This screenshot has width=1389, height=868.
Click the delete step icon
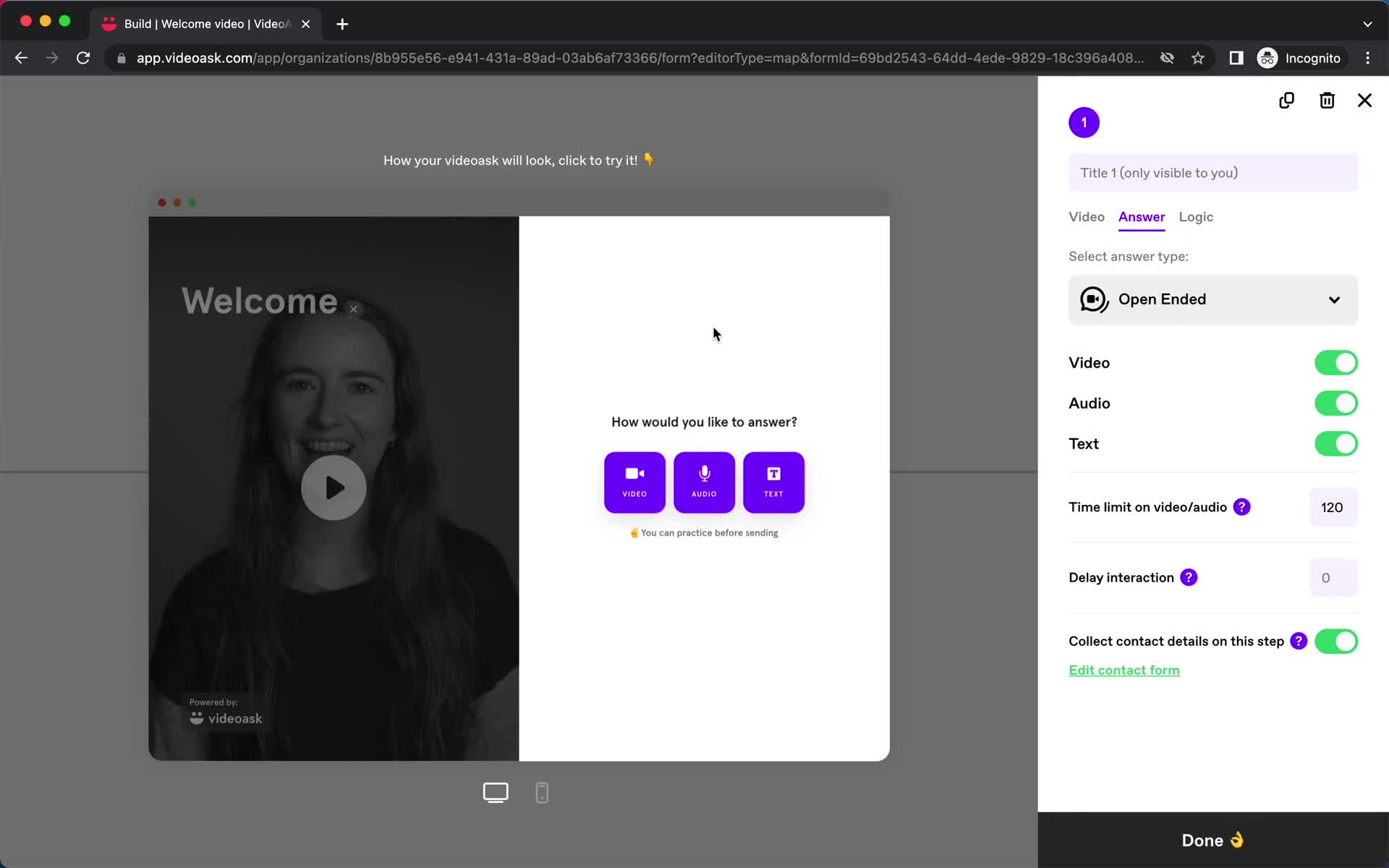click(1327, 100)
